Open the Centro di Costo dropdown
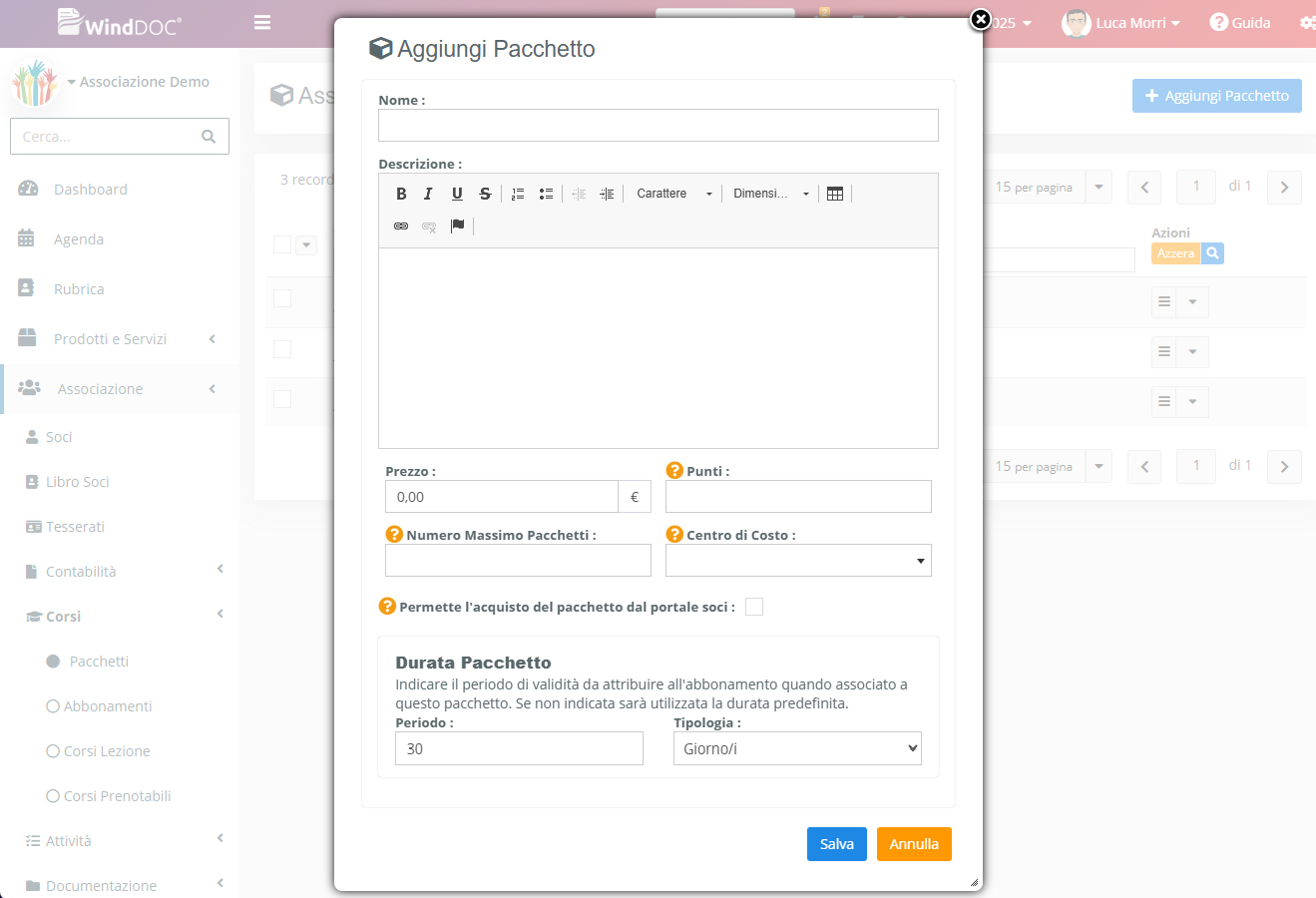 pos(798,561)
